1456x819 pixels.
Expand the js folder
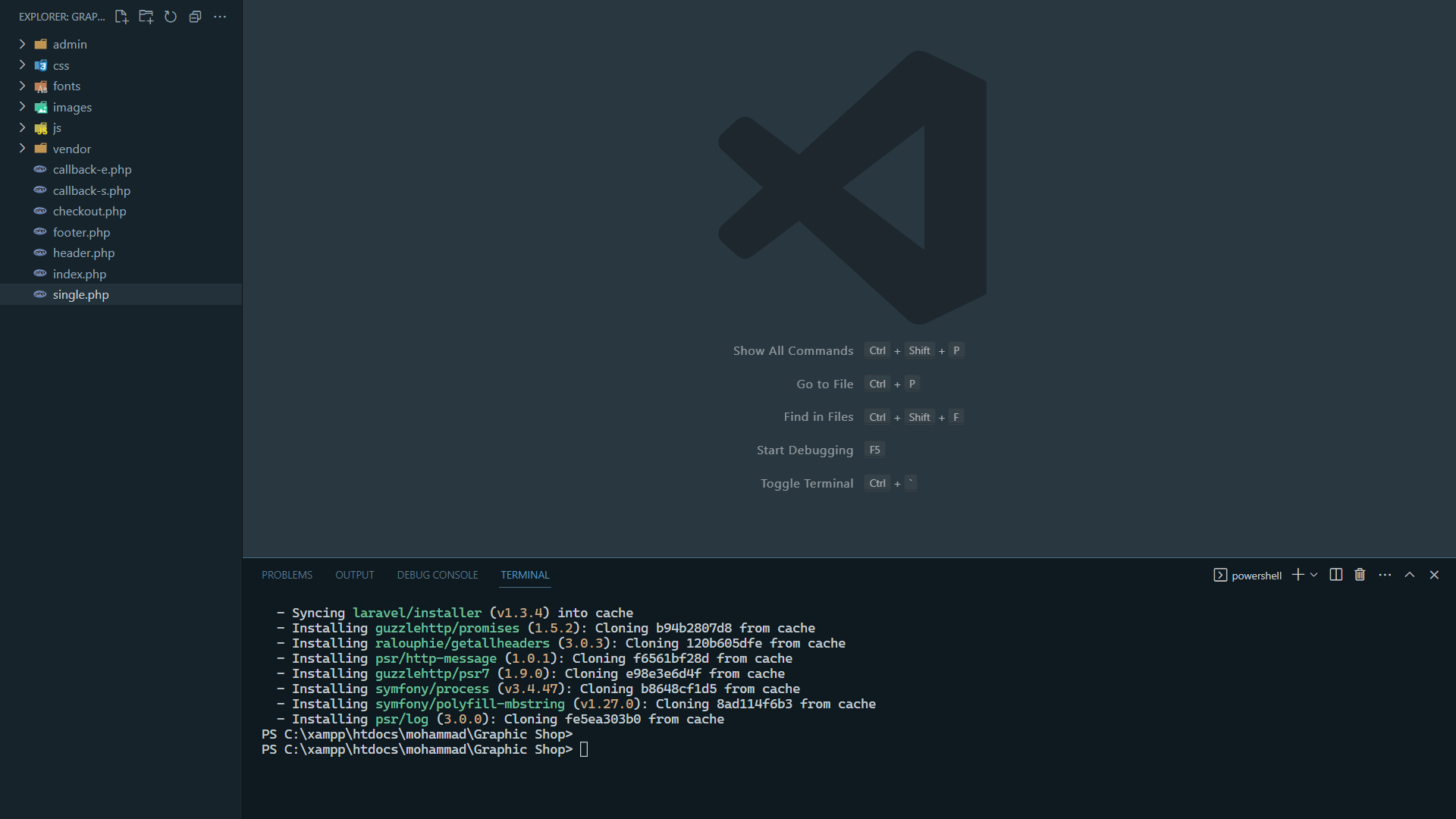pyautogui.click(x=22, y=127)
